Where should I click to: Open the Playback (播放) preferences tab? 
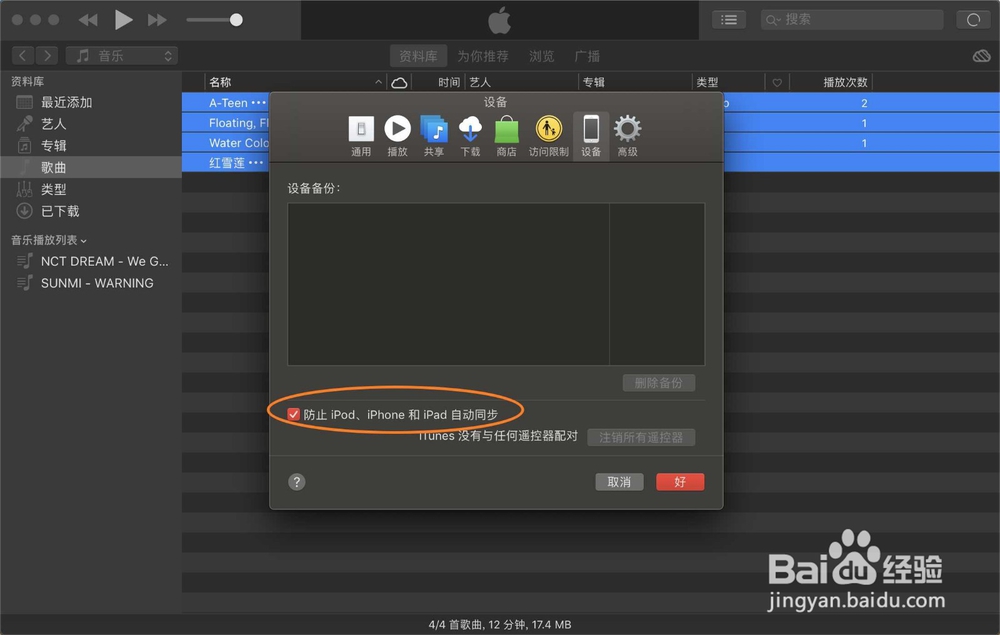click(397, 136)
